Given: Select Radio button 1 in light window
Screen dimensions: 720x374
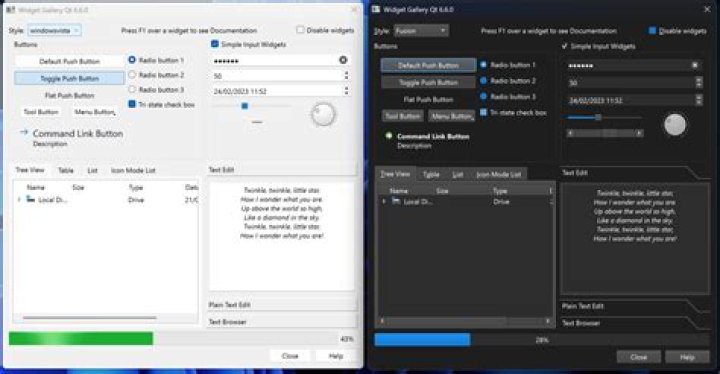Looking at the screenshot, I should pos(132,60).
